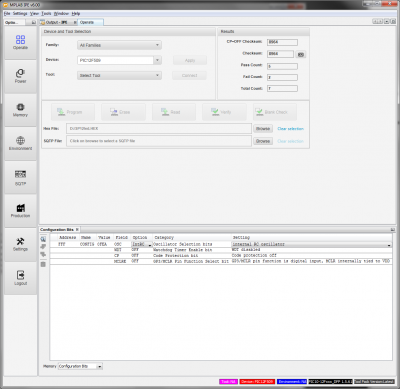Open the Select Tool dropdown
This screenshot has height=389, width=400.
(119, 75)
